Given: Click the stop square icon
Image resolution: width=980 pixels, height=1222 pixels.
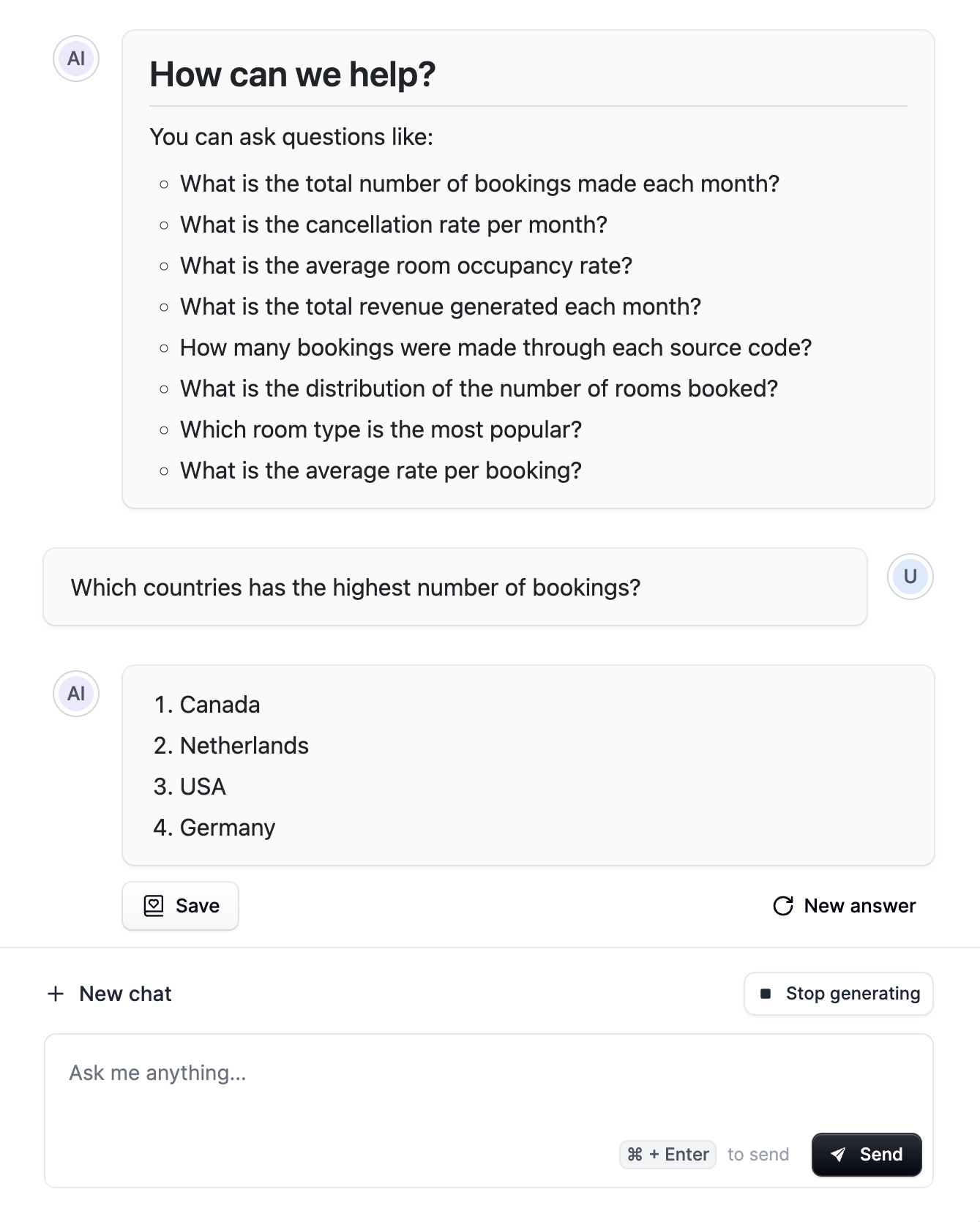Looking at the screenshot, I should 766,994.
